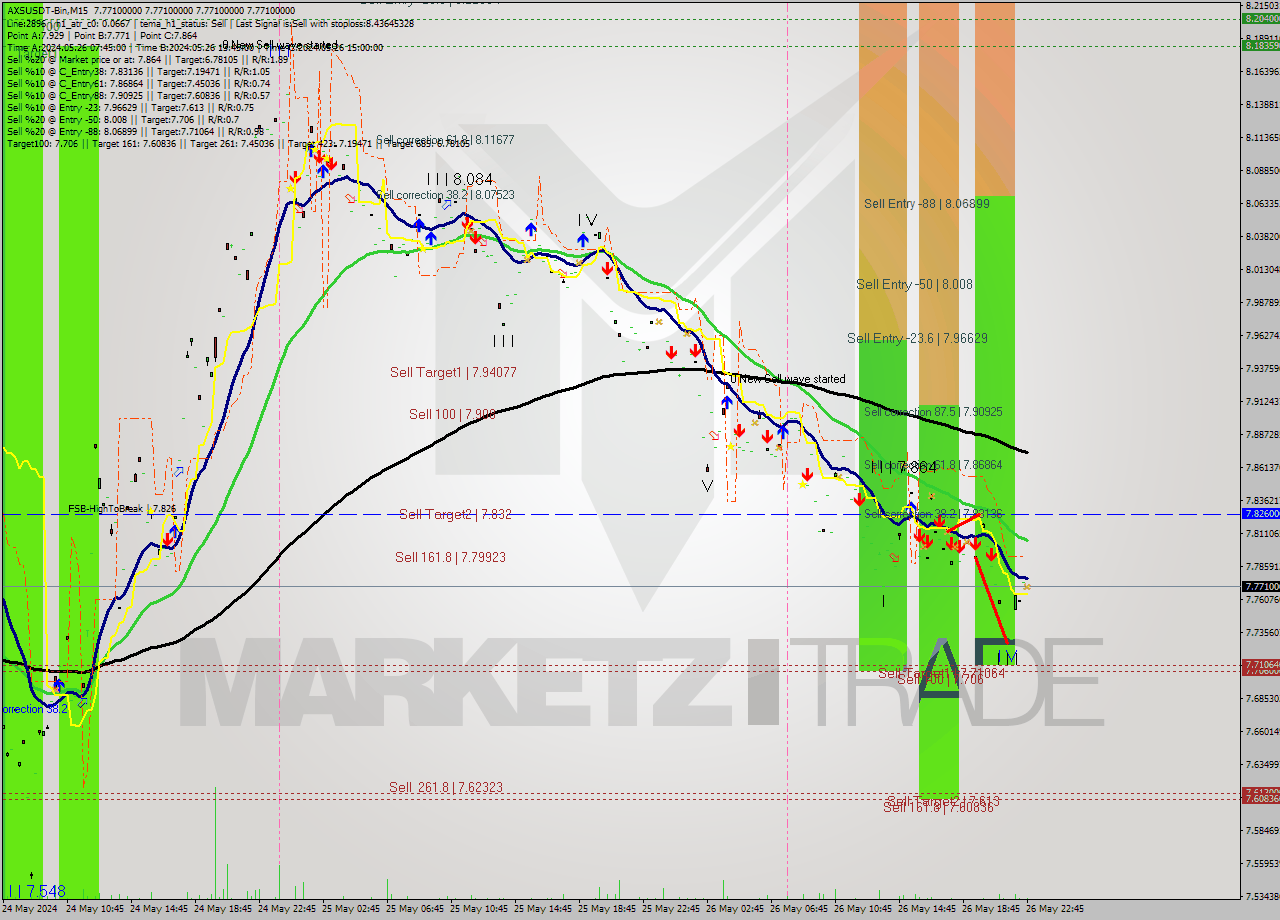This screenshot has width=1280, height=920.
Task: Click the 'Sell Target1 | 7.94077' label
Action: click(453, 373)
